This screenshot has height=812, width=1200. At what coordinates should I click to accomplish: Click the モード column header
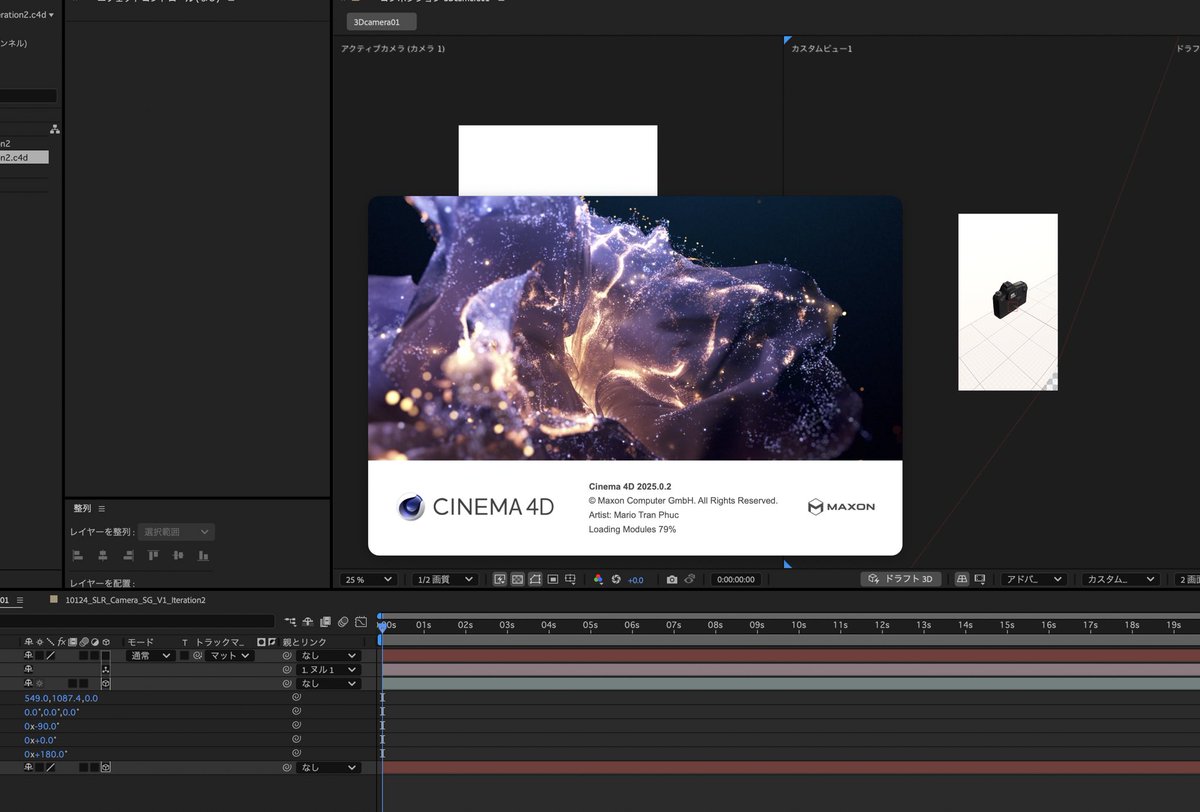(140, 642)
